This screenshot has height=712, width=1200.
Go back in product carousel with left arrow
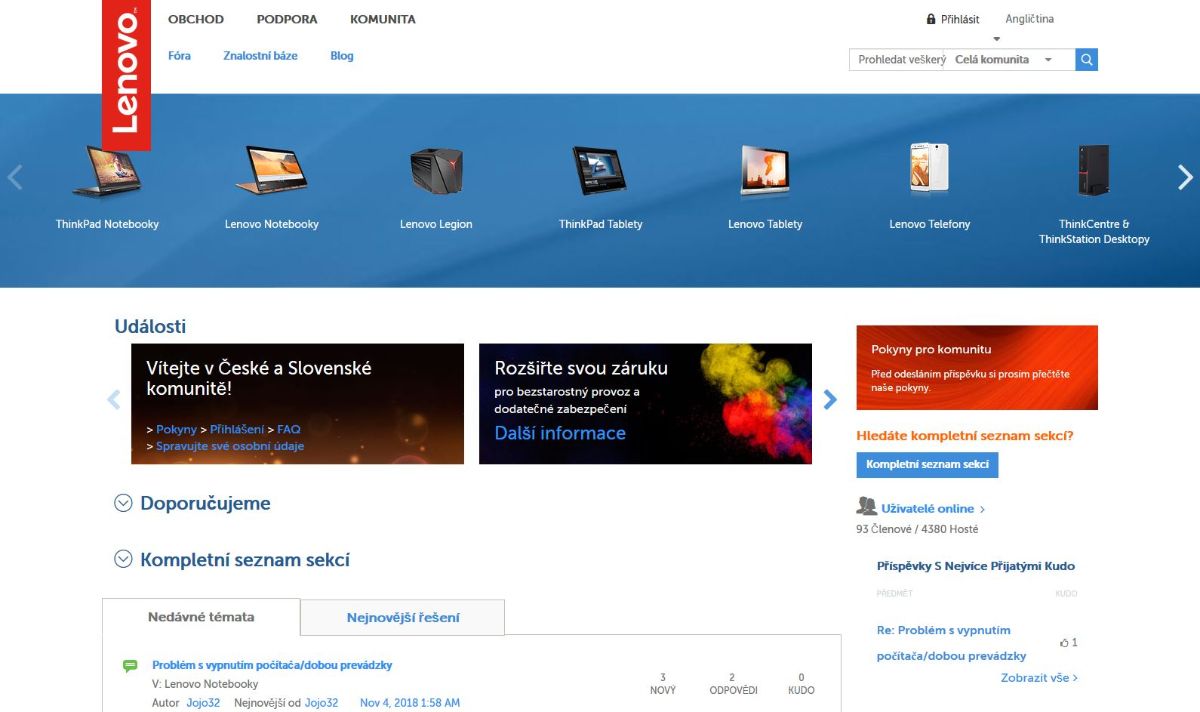click(14, 178)
